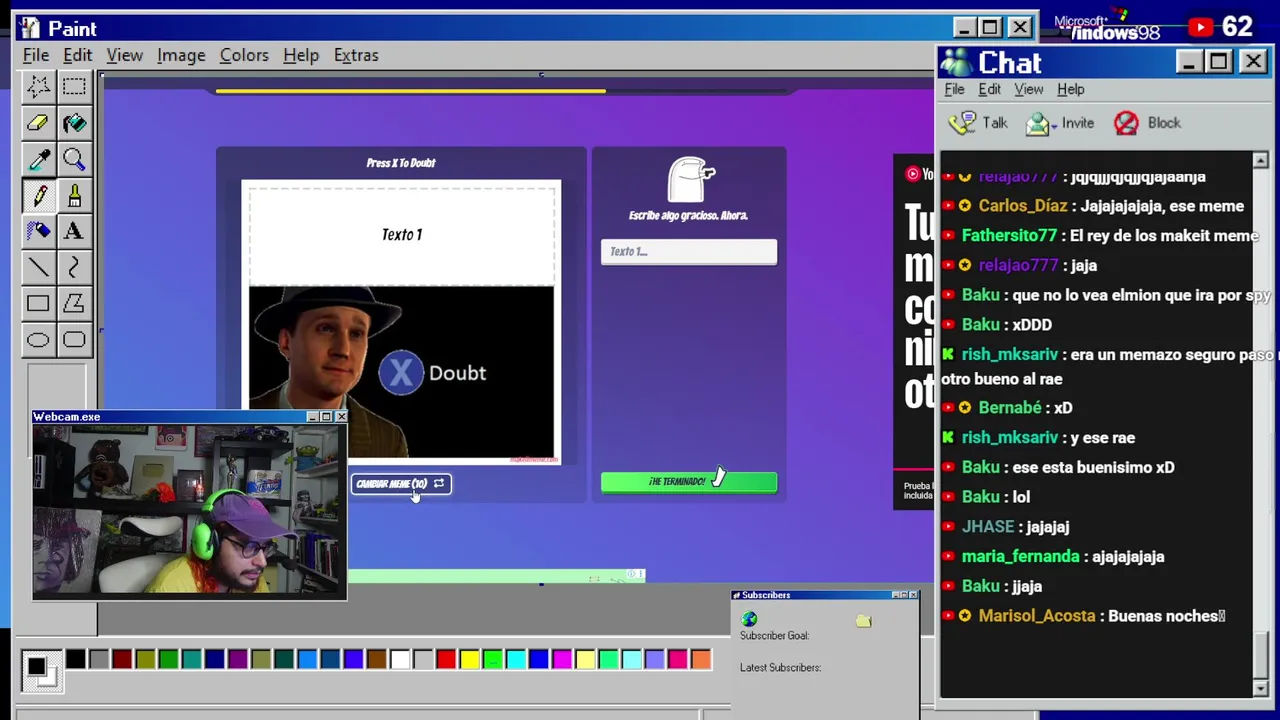
Task: Open the Image menu in Paint
Action: [x=181, y=55]
